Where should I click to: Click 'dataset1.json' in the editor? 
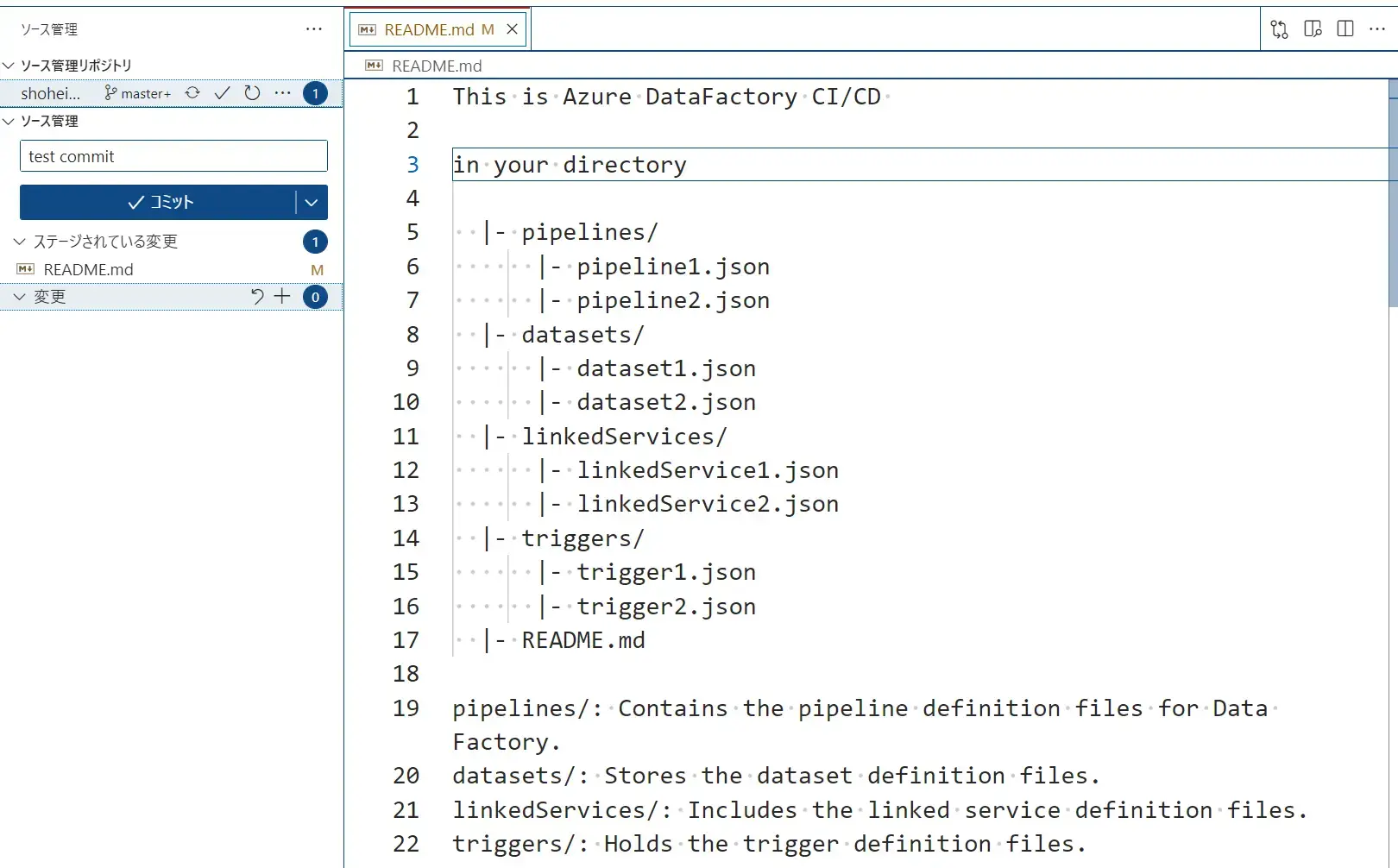[x=666, y=368]
